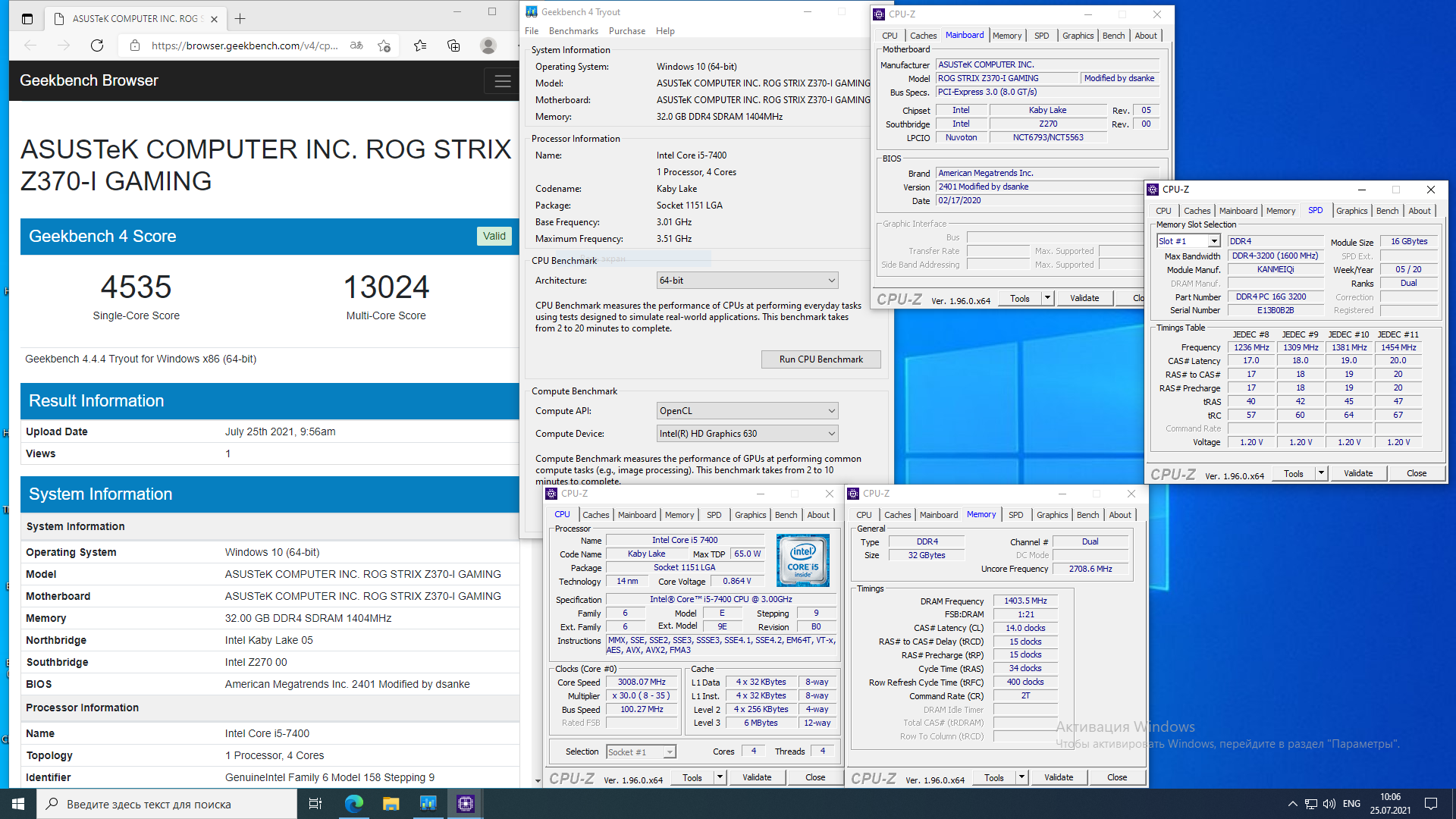Open the Socket #1 selection dropdown

pyautogui.click(x=641, y=752)
